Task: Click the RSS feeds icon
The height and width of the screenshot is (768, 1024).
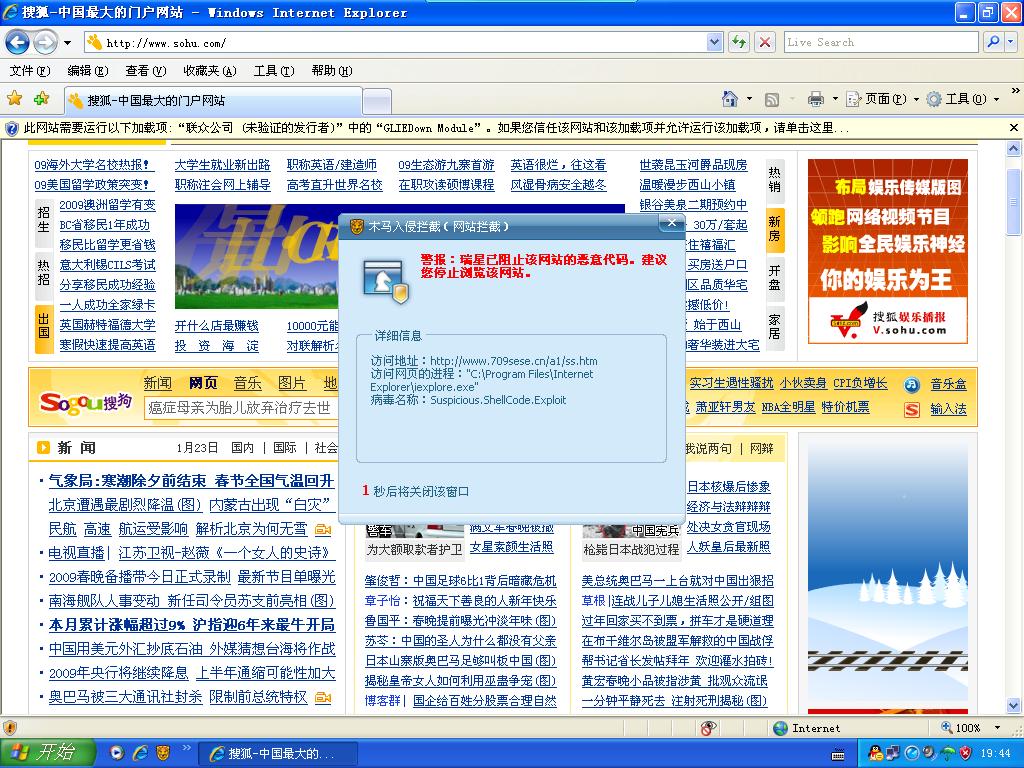Action: tap(771, 100)
